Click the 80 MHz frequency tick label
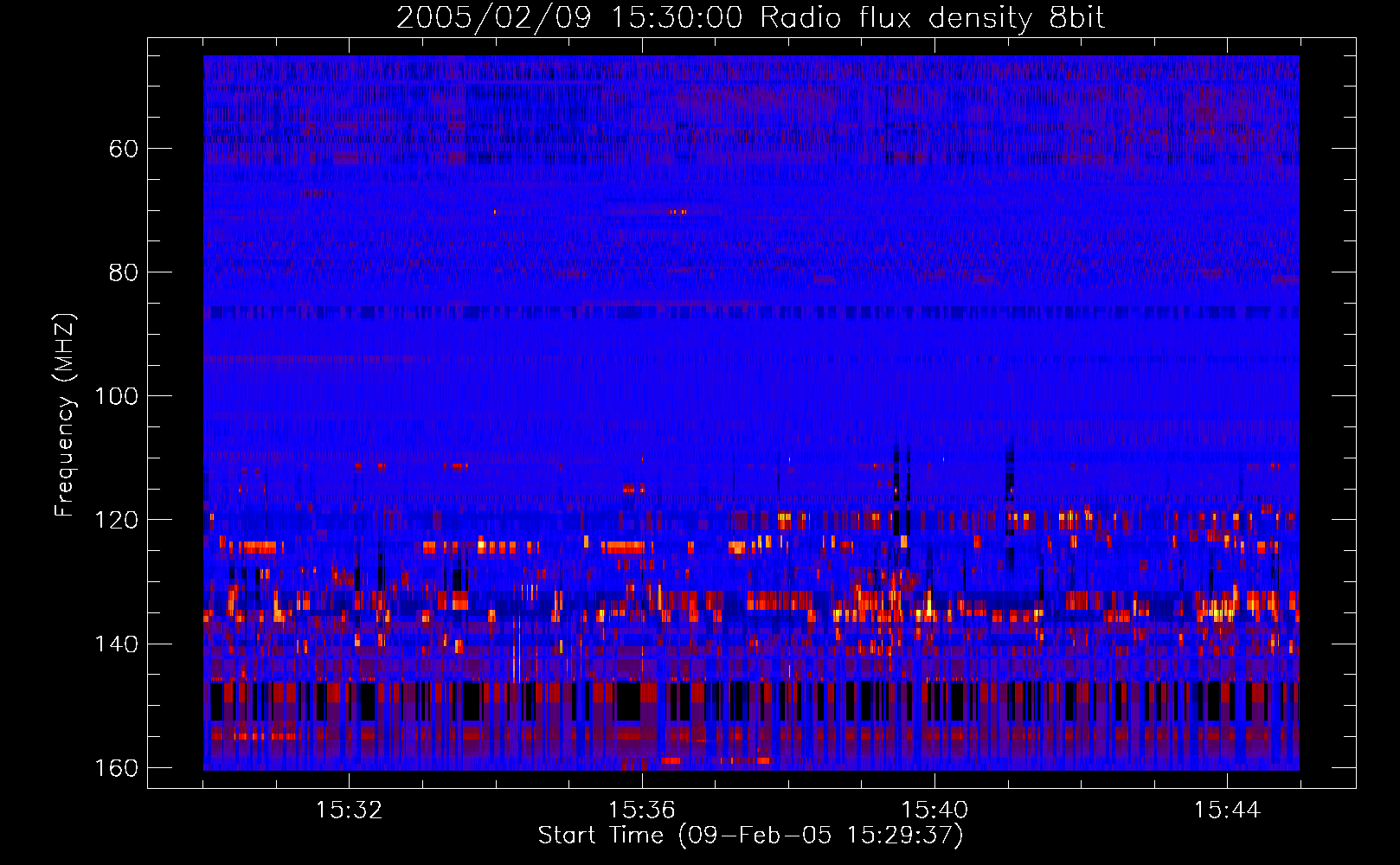Viewport: 1400px width, 865px height. pos(123,272)
